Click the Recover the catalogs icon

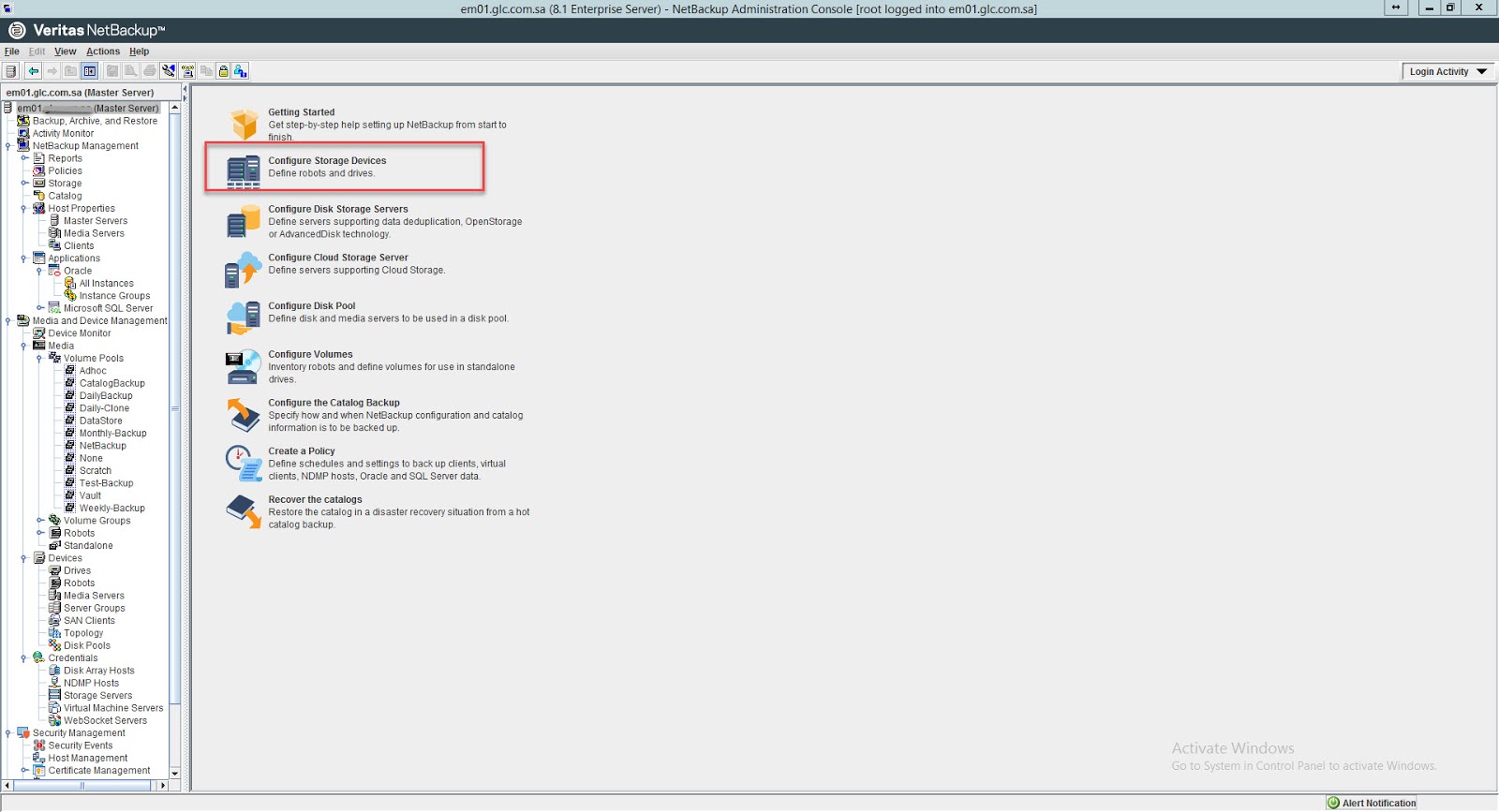coord(244,511)
